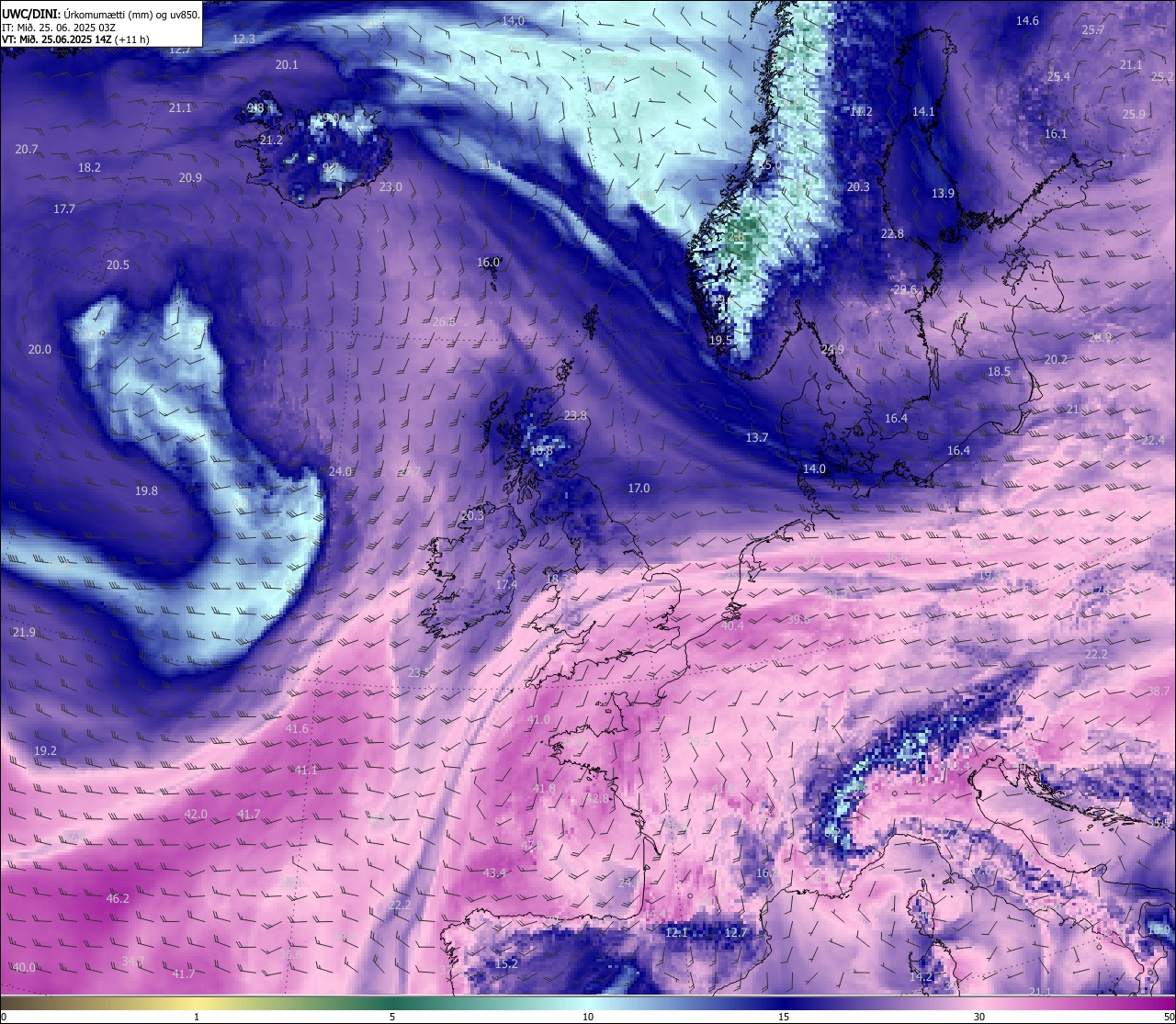Click the 20.2 value label
The height and width of the screenshot is (1024, 1176).
coord(1057,359)
